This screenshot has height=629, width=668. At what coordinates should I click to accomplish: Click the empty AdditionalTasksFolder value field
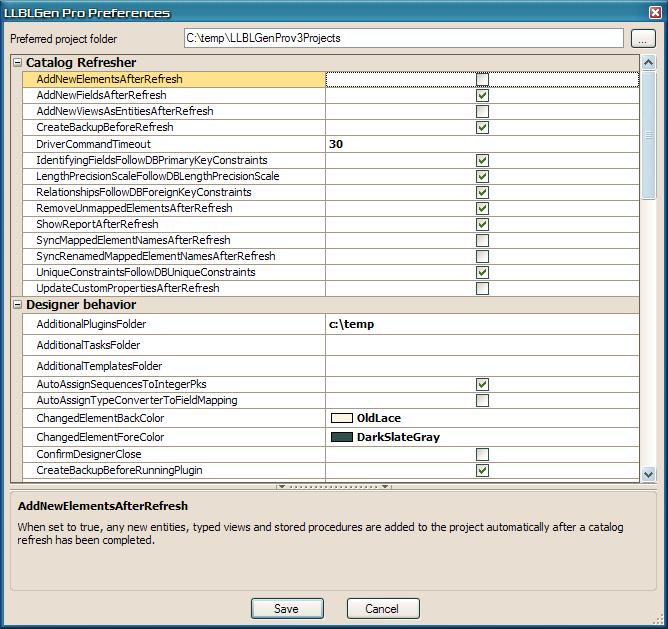[x=482, y=345]
